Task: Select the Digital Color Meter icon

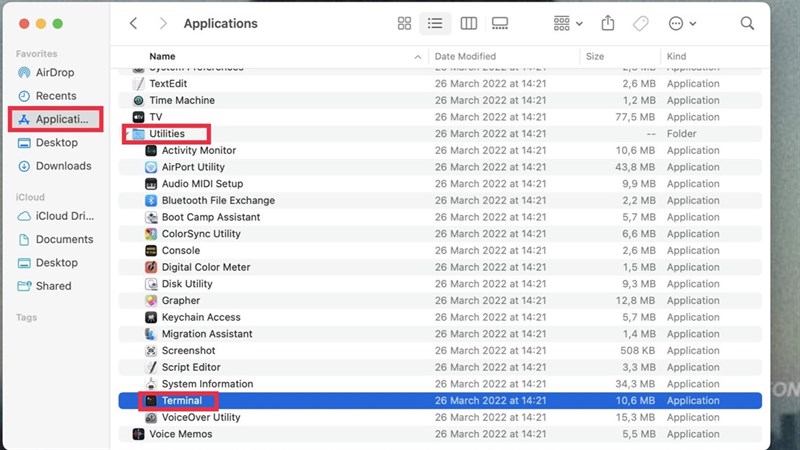Action: coord(151,267)
